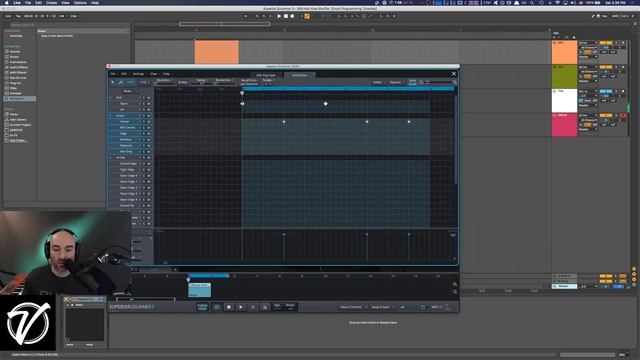Open Superior Drummer's Settings menu
Viewport: 640px width, 360px height.
click(x=138, y=74)
